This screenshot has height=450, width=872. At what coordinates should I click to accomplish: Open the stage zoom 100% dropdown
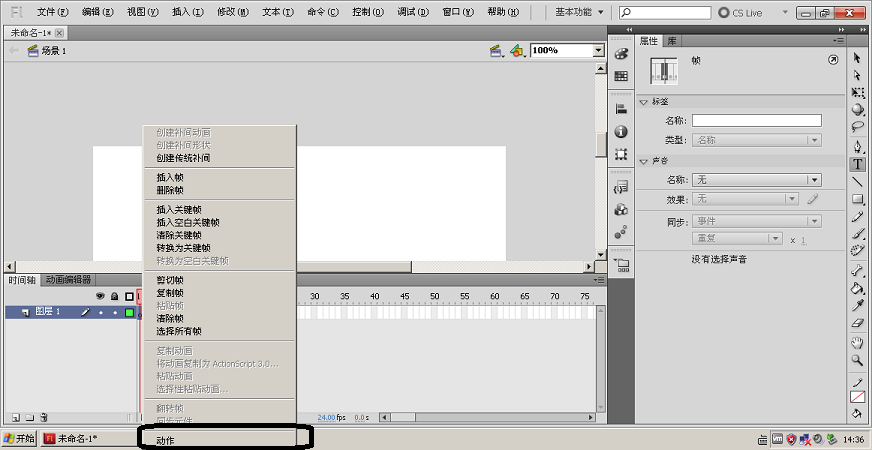[x=598, y=51]
